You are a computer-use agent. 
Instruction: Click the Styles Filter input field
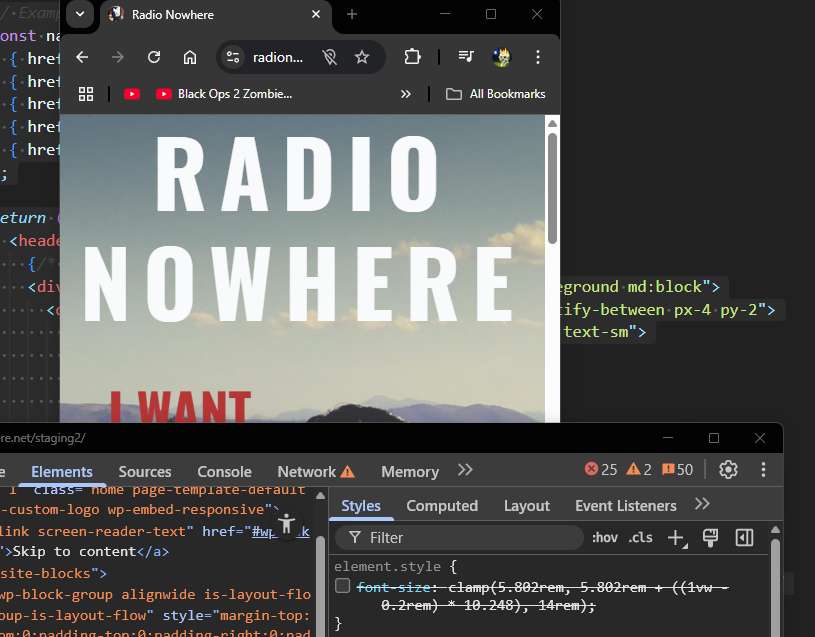[x=459, y=538]
